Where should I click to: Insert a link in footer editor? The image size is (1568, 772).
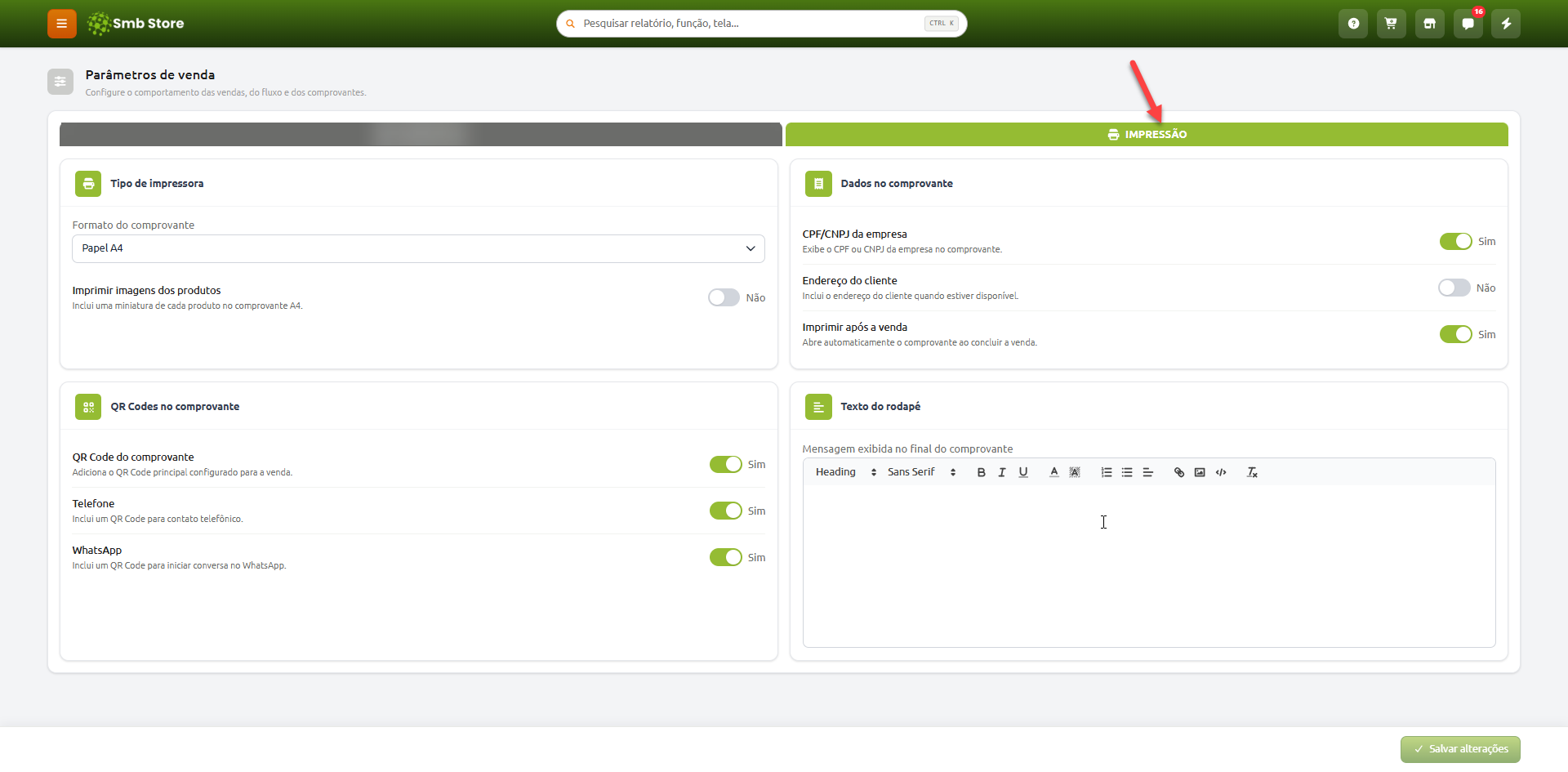(x=1179, y=472)
